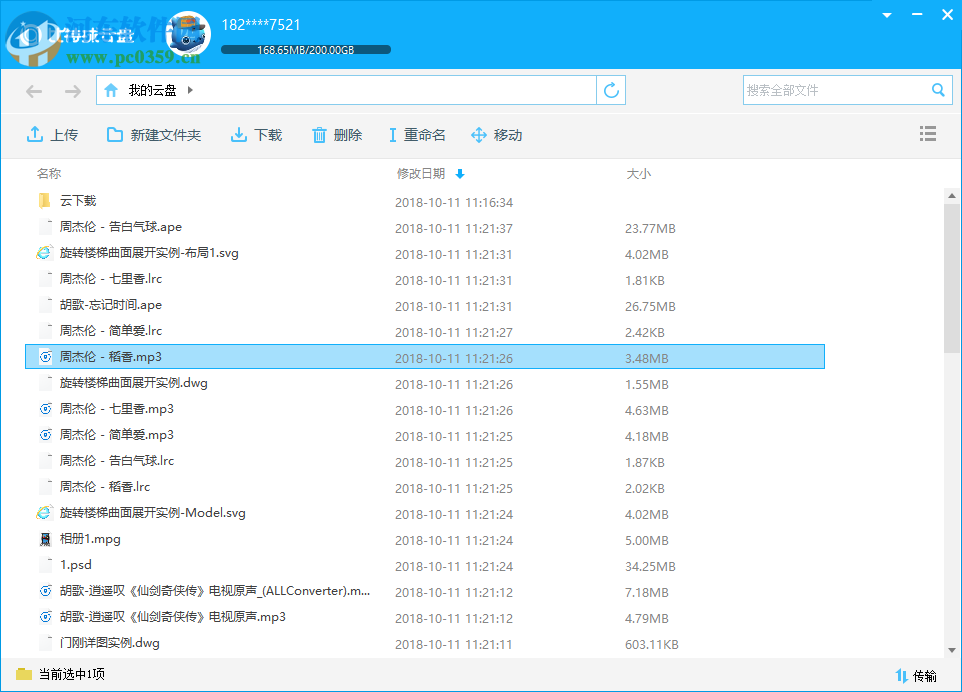The image size is (962, 692).
Task: Click the 搜索全部文件 search field
Action: pos(836,90)
